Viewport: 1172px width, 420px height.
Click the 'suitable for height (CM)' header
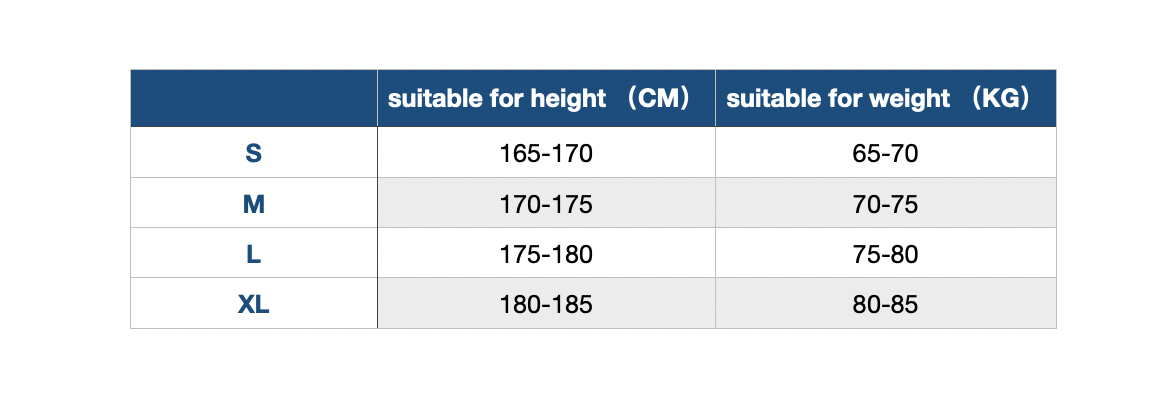(x=539, y=99)
